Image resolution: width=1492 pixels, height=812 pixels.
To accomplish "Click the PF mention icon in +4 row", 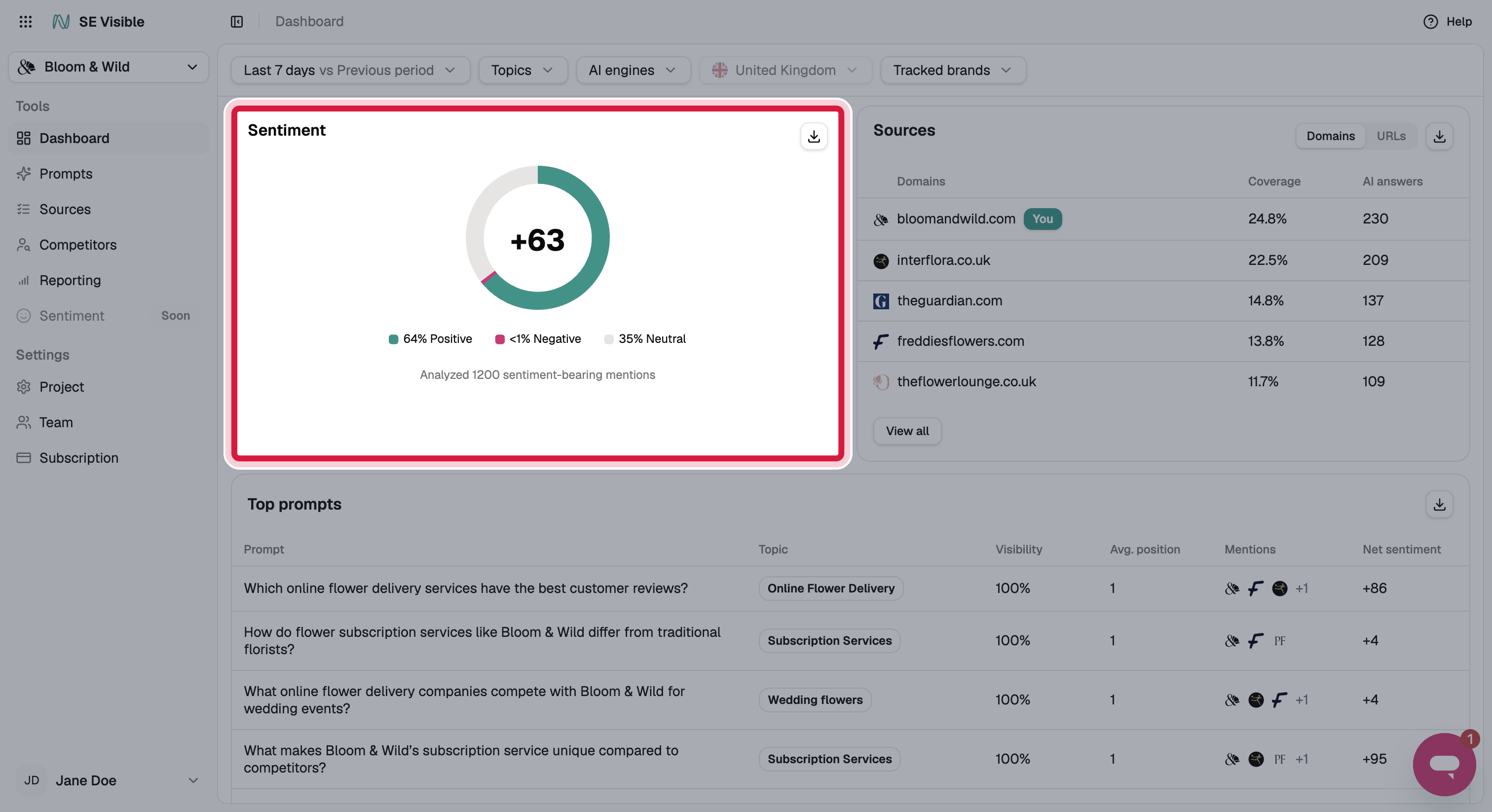I will point(1279,640).
